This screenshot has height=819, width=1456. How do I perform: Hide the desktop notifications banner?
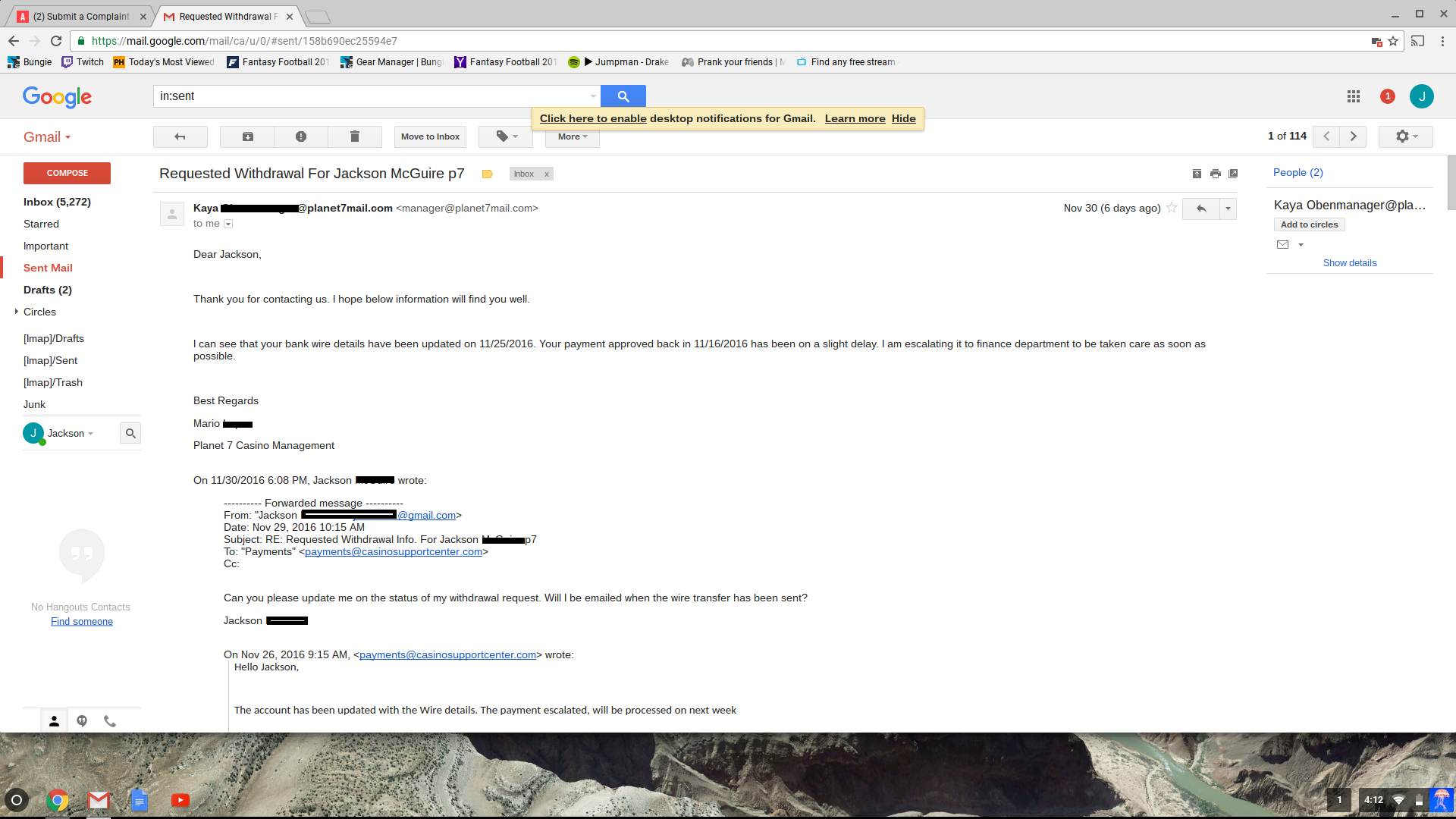(904, 118)
